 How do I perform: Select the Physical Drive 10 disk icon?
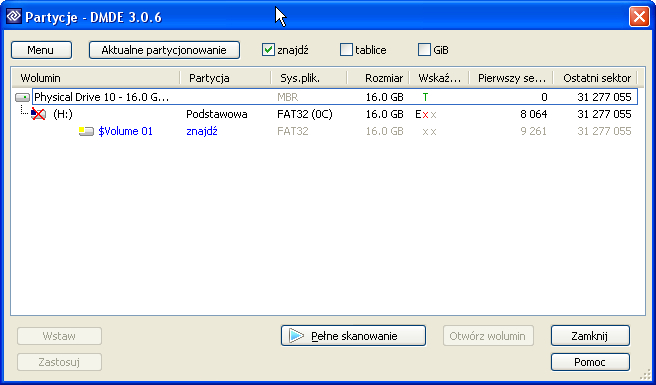(x=23, y=98)
